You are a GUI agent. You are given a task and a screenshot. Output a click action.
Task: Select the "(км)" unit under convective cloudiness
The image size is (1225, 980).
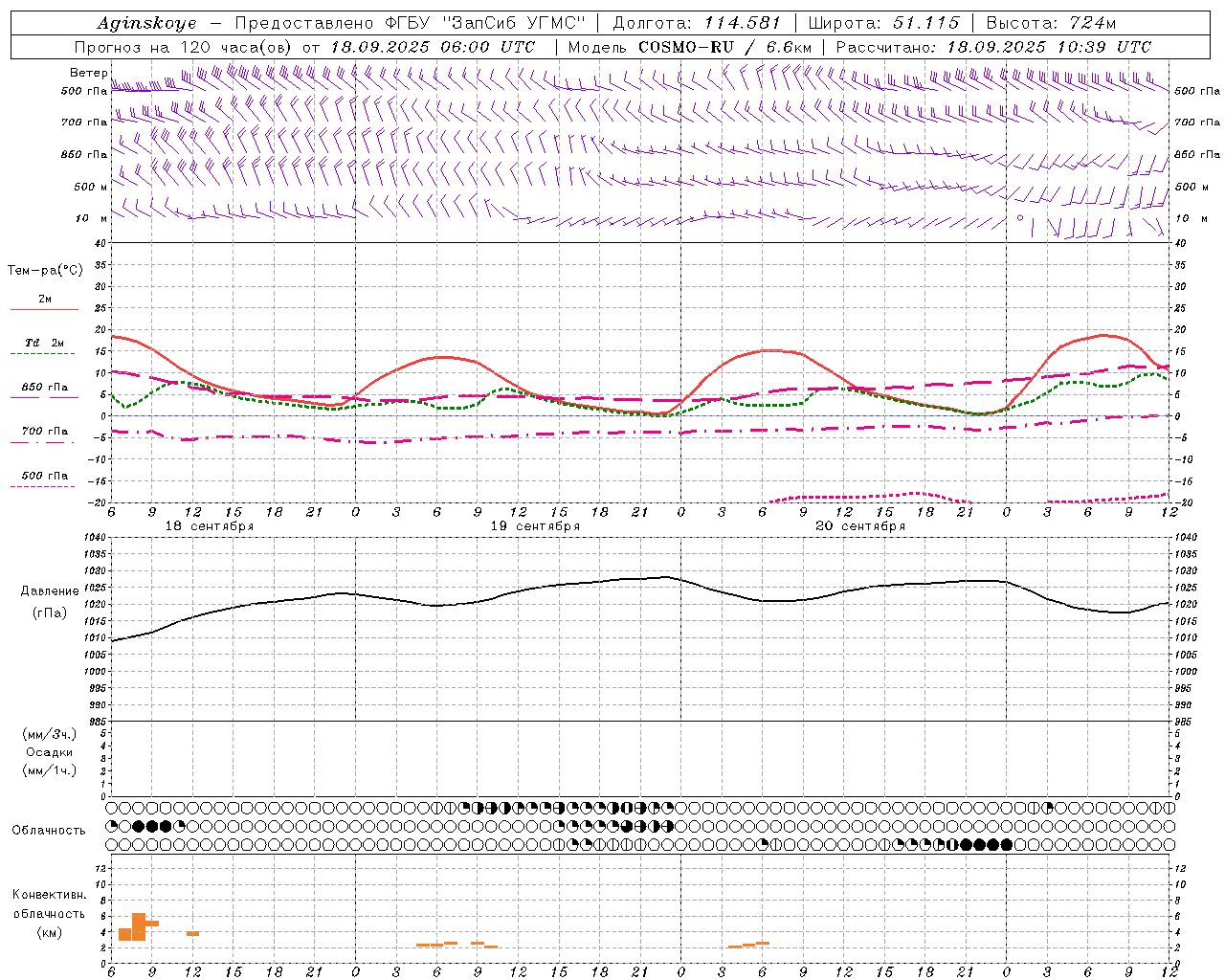click(x=49, y=932)
